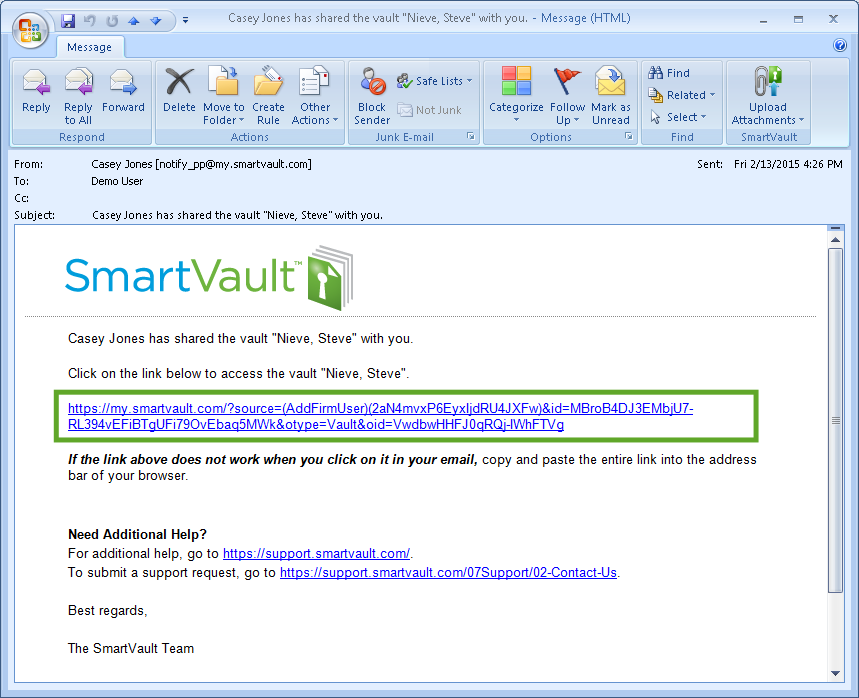Block Sender of this email
This screenshot has height=698, width=859.
click(372, 96)
